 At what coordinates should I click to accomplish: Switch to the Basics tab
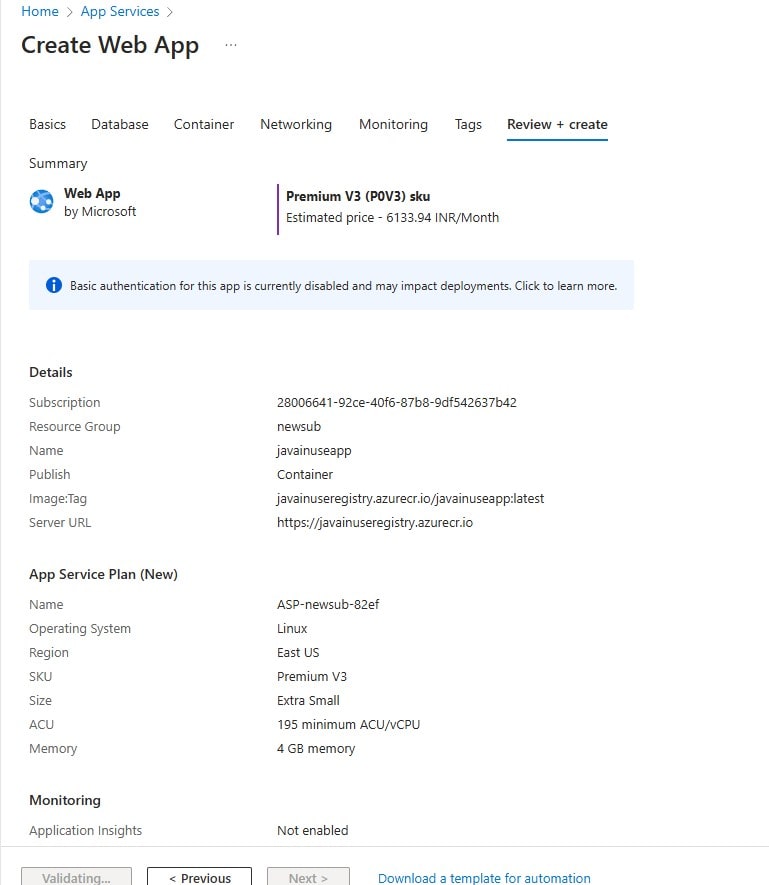tap(47, 124)
